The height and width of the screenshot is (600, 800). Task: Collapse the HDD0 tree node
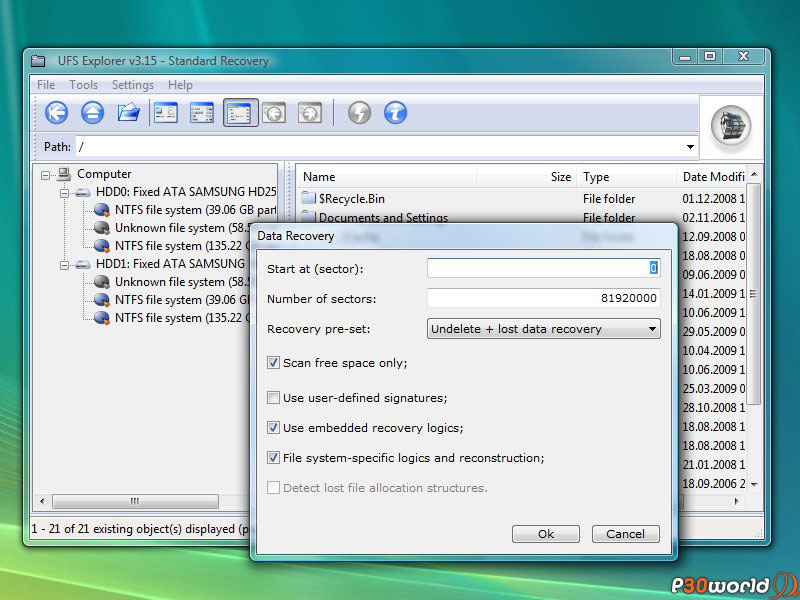[64, 193]
